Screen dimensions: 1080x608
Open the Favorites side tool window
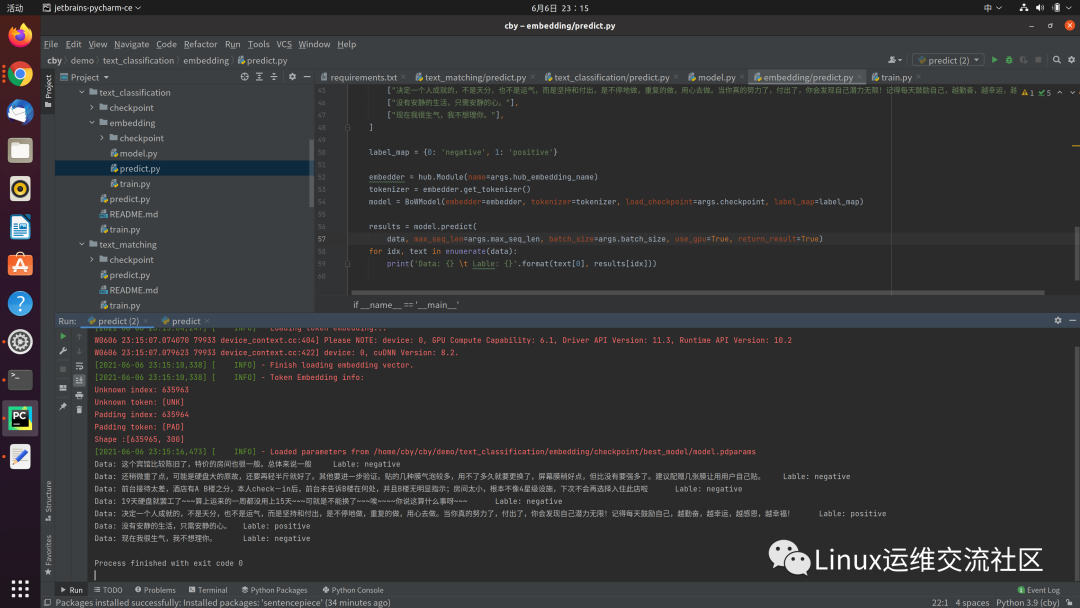[x=48, y=555]
